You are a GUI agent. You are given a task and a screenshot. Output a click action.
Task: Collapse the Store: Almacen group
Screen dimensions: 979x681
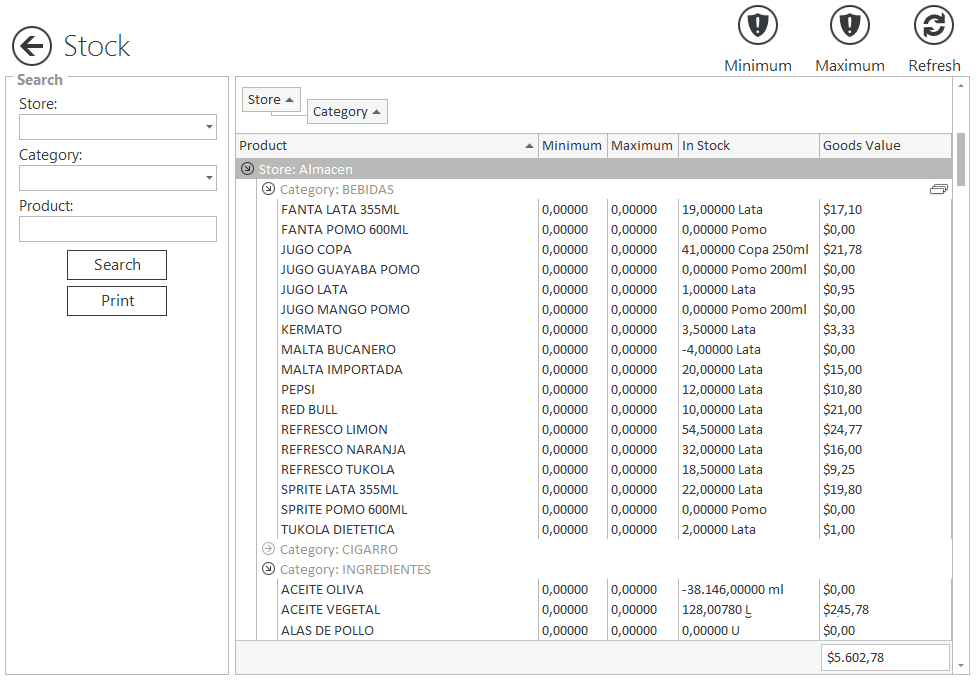(248, 169)
